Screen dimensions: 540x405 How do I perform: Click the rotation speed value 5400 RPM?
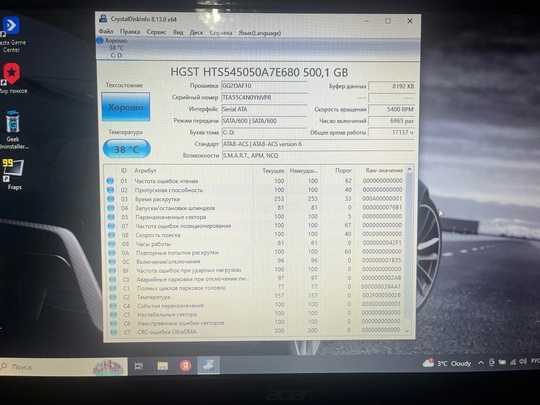(x=392, y=109)
